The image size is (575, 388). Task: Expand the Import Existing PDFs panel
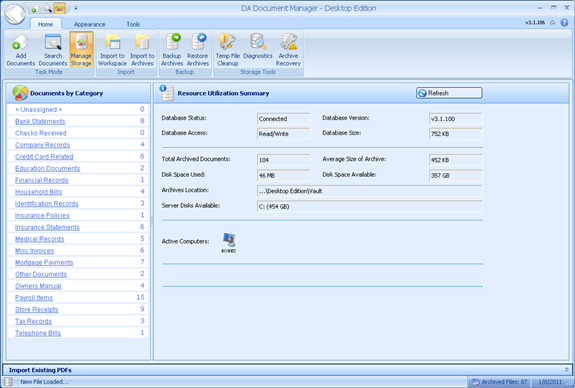click(x=567, y=370)
